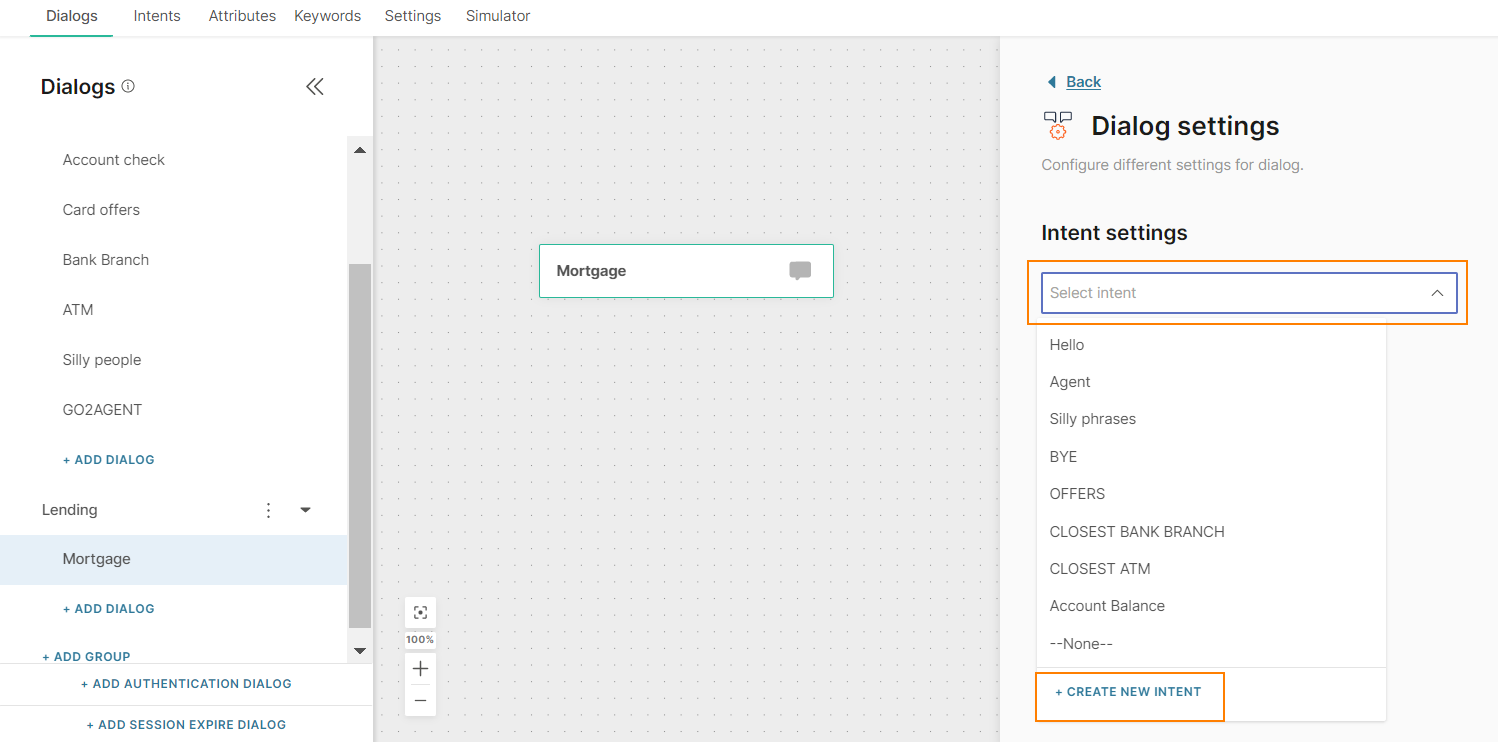Select the CLOSEST ATM intent
Screen dimensions: 1498x742
coord(1100,569)
